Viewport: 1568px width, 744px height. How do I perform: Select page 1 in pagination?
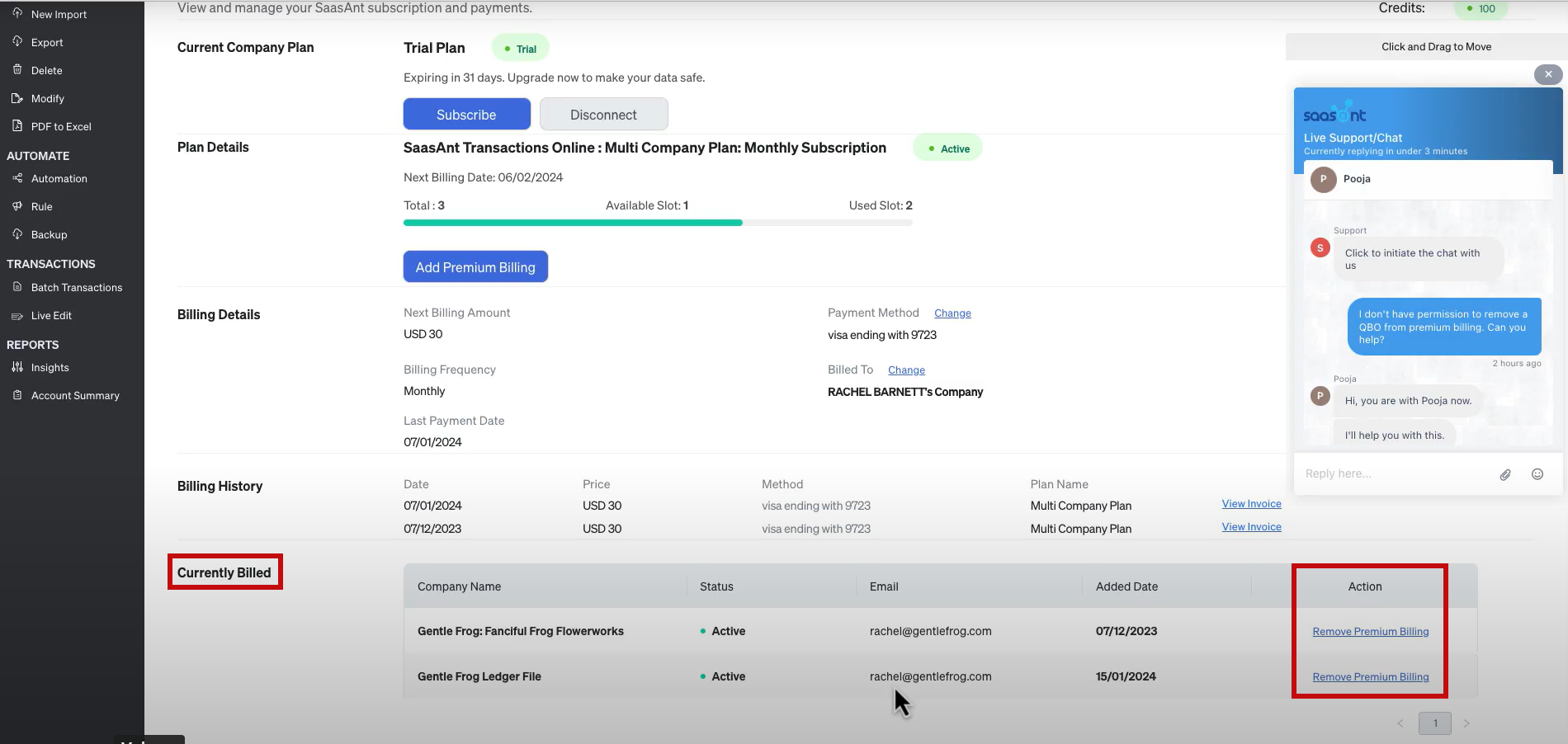(x=1435, y=723)
